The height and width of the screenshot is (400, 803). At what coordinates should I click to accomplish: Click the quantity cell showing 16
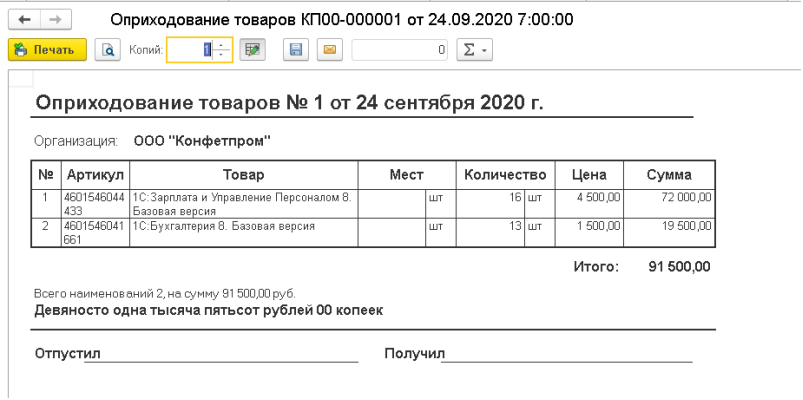tap(490, 204)
